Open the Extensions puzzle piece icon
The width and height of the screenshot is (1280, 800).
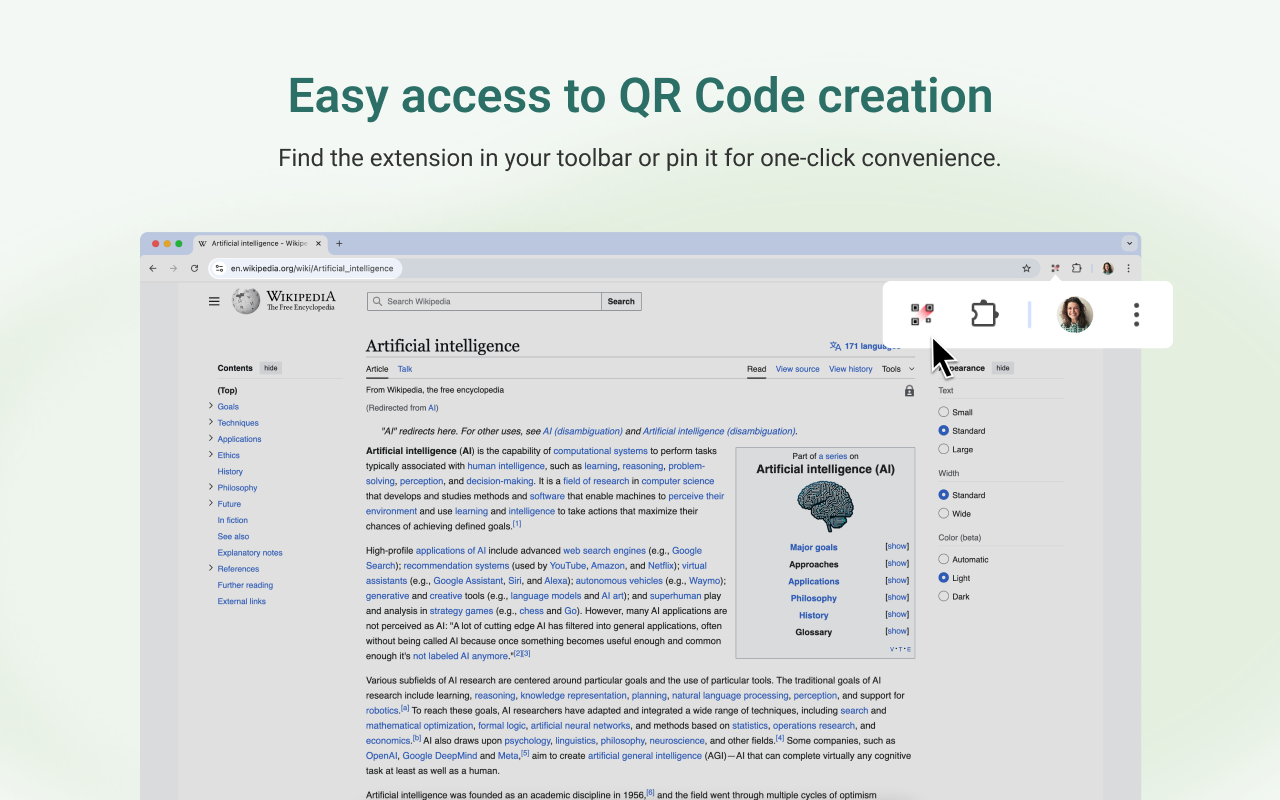(x=984, y=313)
